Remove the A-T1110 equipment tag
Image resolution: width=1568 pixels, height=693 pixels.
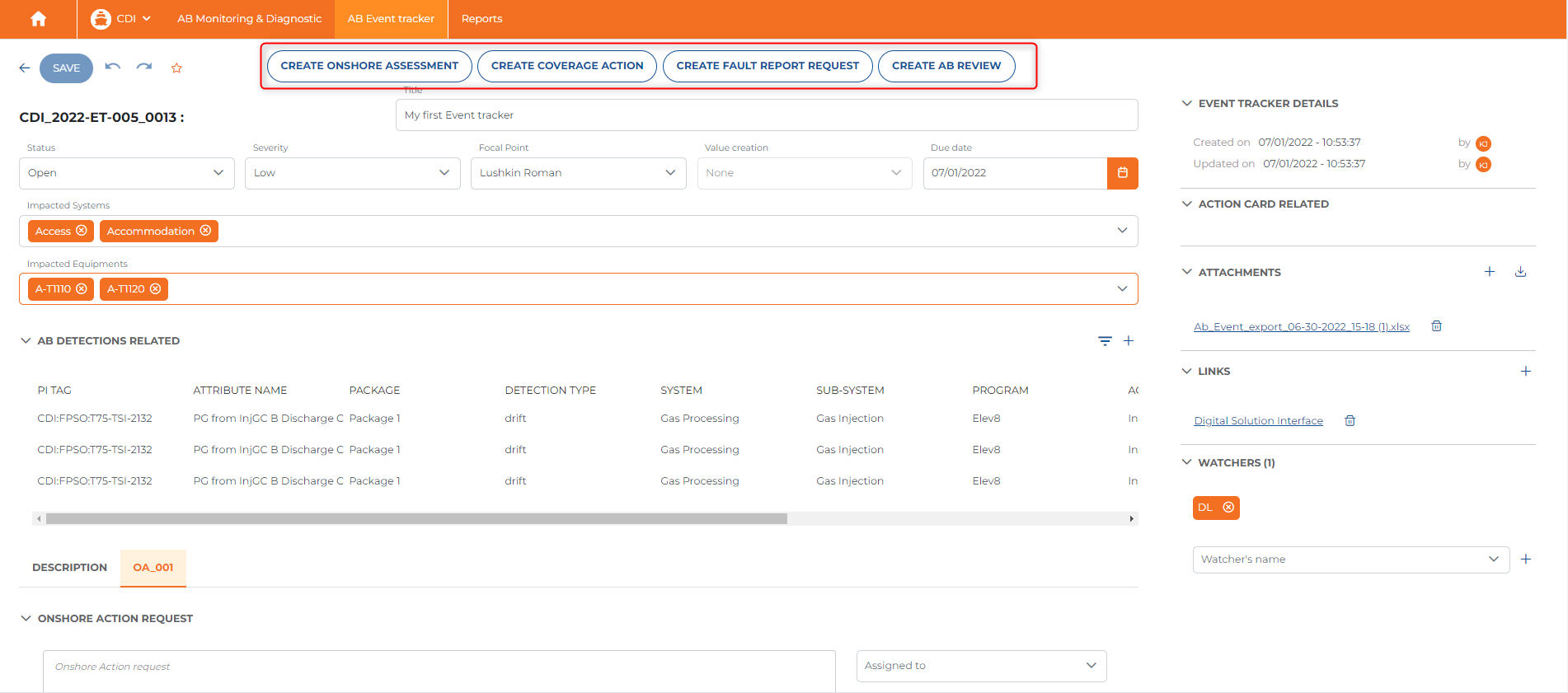coord(82,289)
